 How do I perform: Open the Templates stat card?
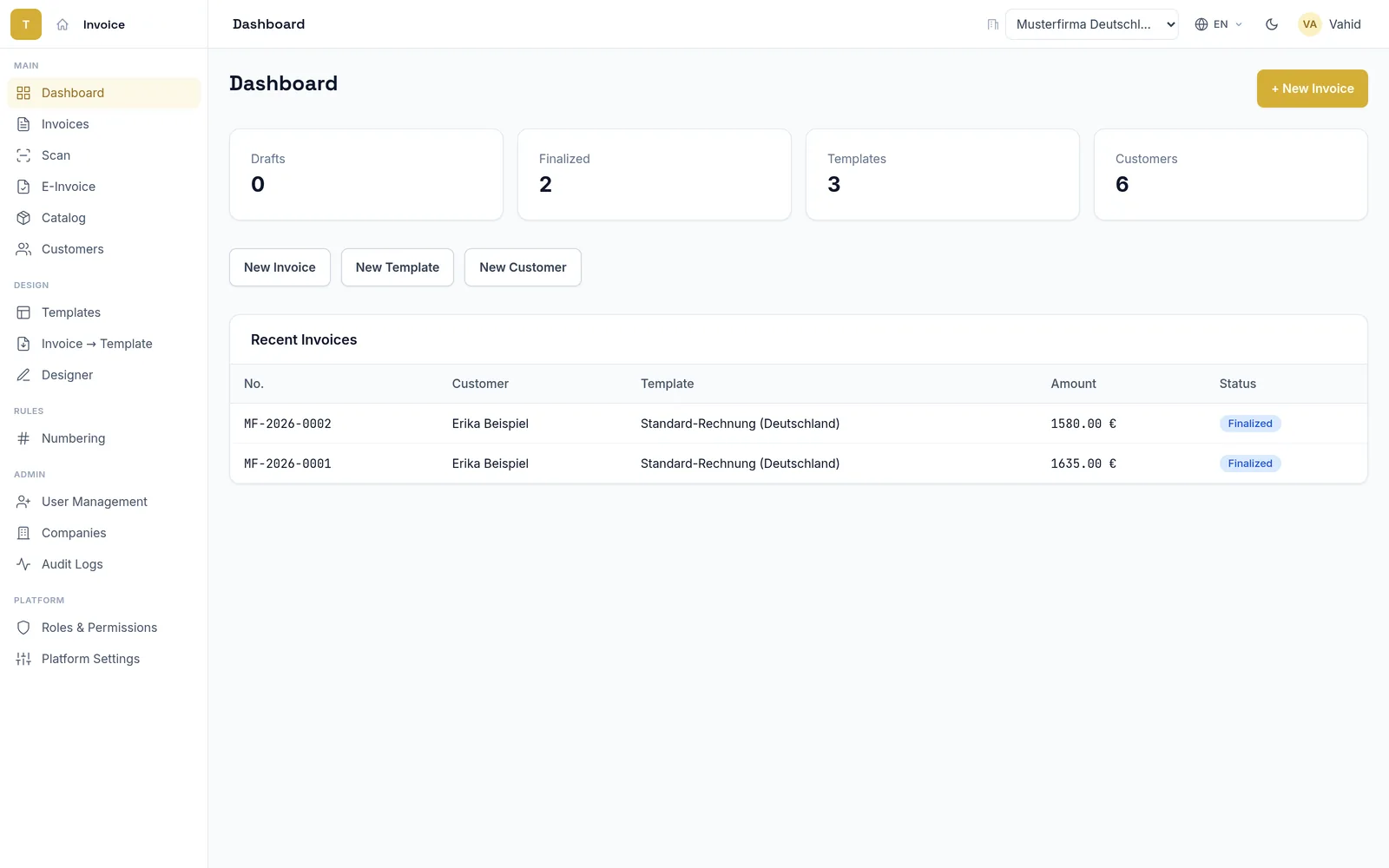point(943,174)
